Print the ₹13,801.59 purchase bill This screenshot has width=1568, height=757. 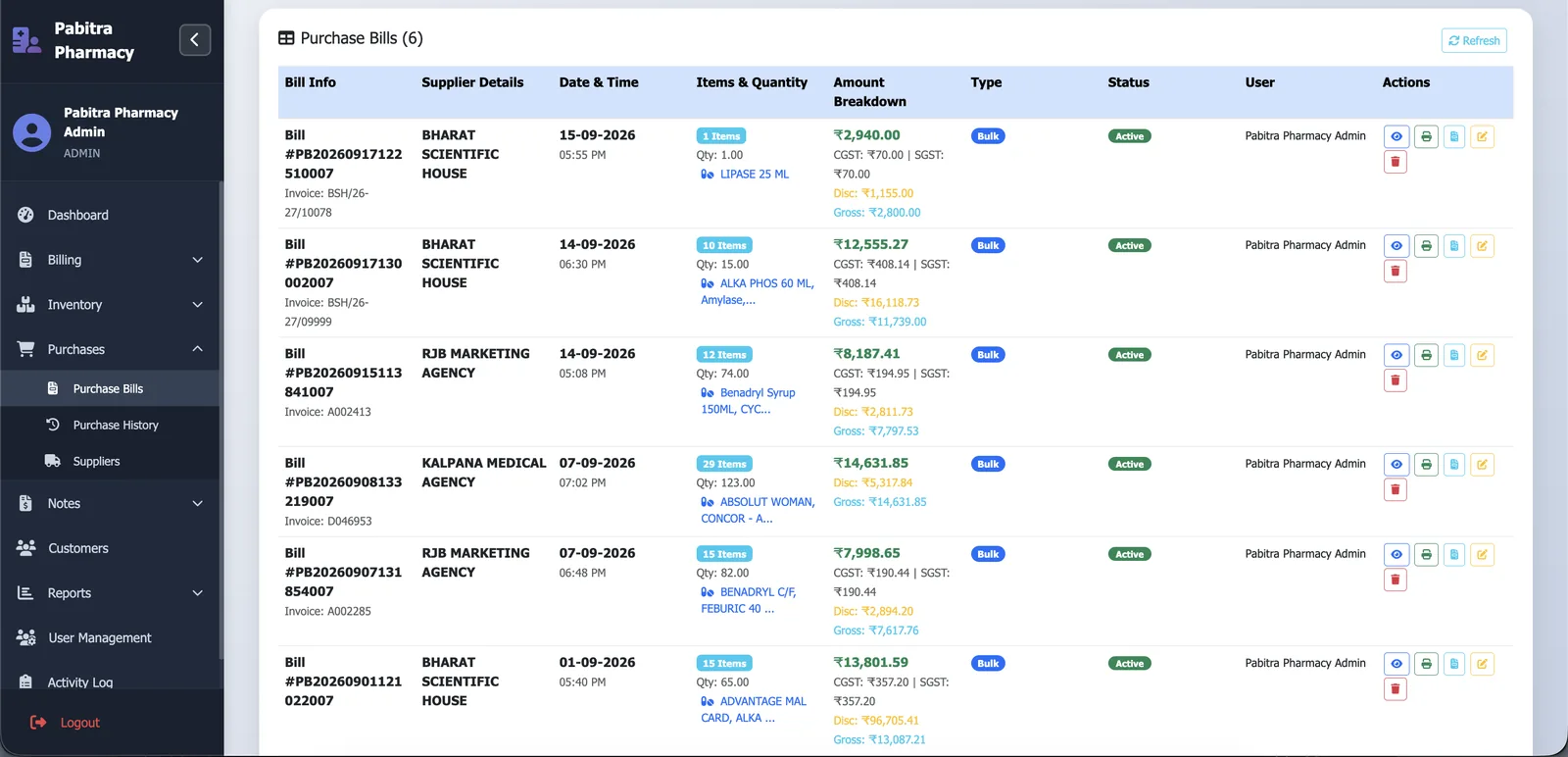pos(1426,664)
